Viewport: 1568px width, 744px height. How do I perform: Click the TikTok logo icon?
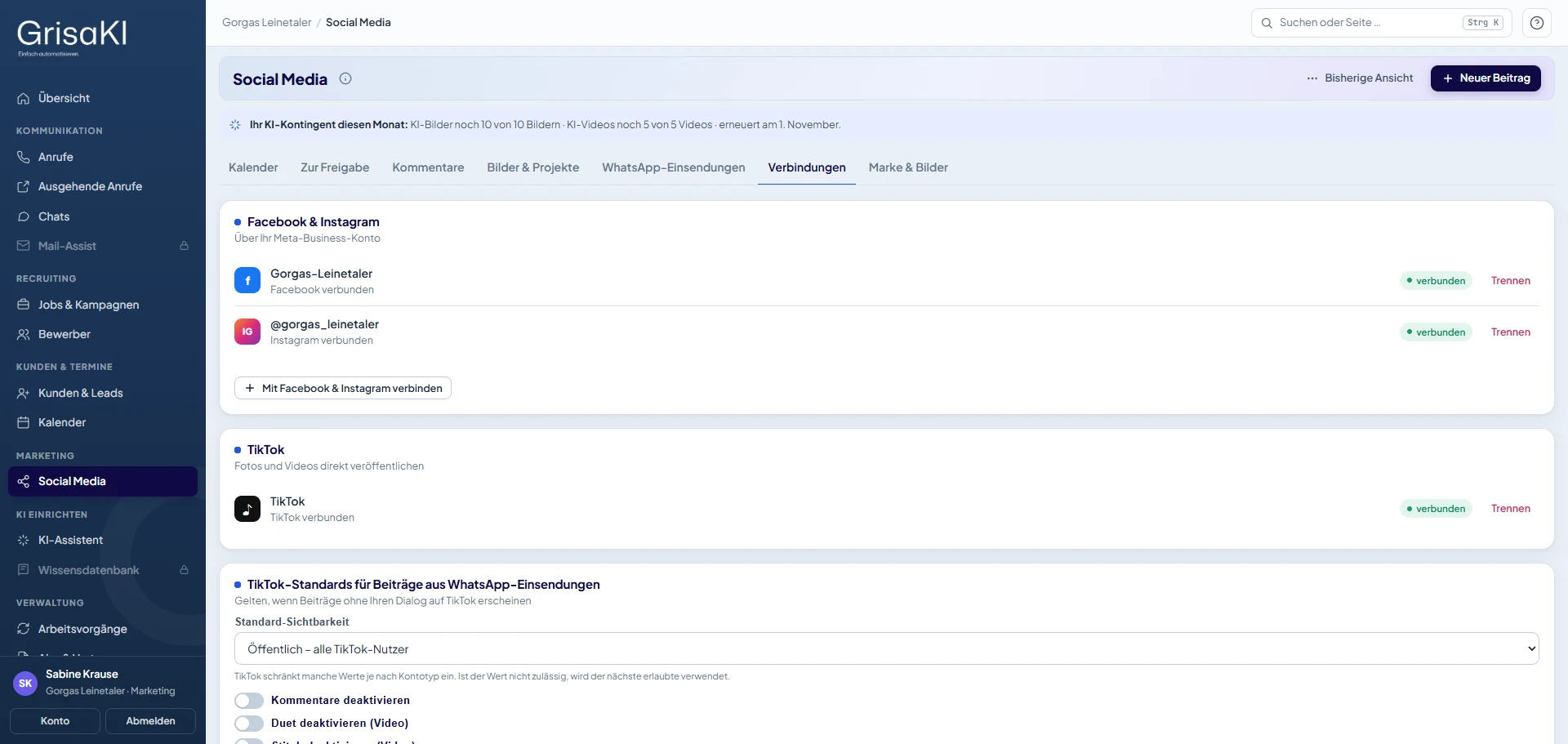(x=247, y=509)
